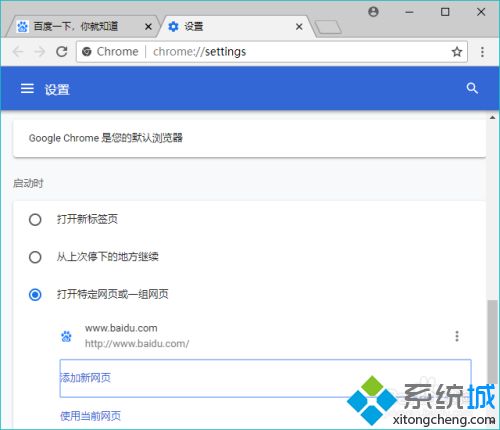Viewport: 500px width, 430px height.
Task: Click the chrome://settings address bar
Action: click(272, 52)
